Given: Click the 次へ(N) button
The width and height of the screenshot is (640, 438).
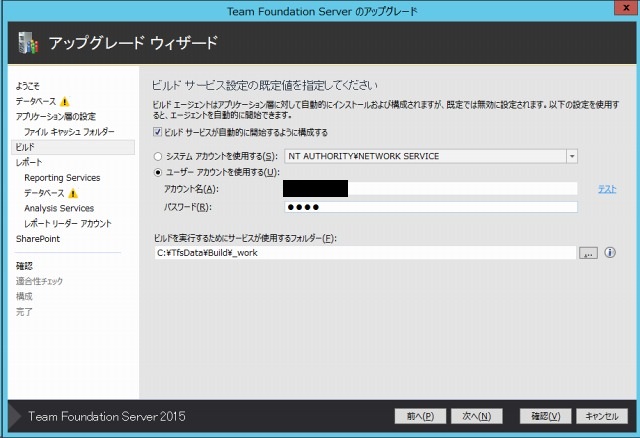Looking at the screenshot, I should click(x=476, y=416).
